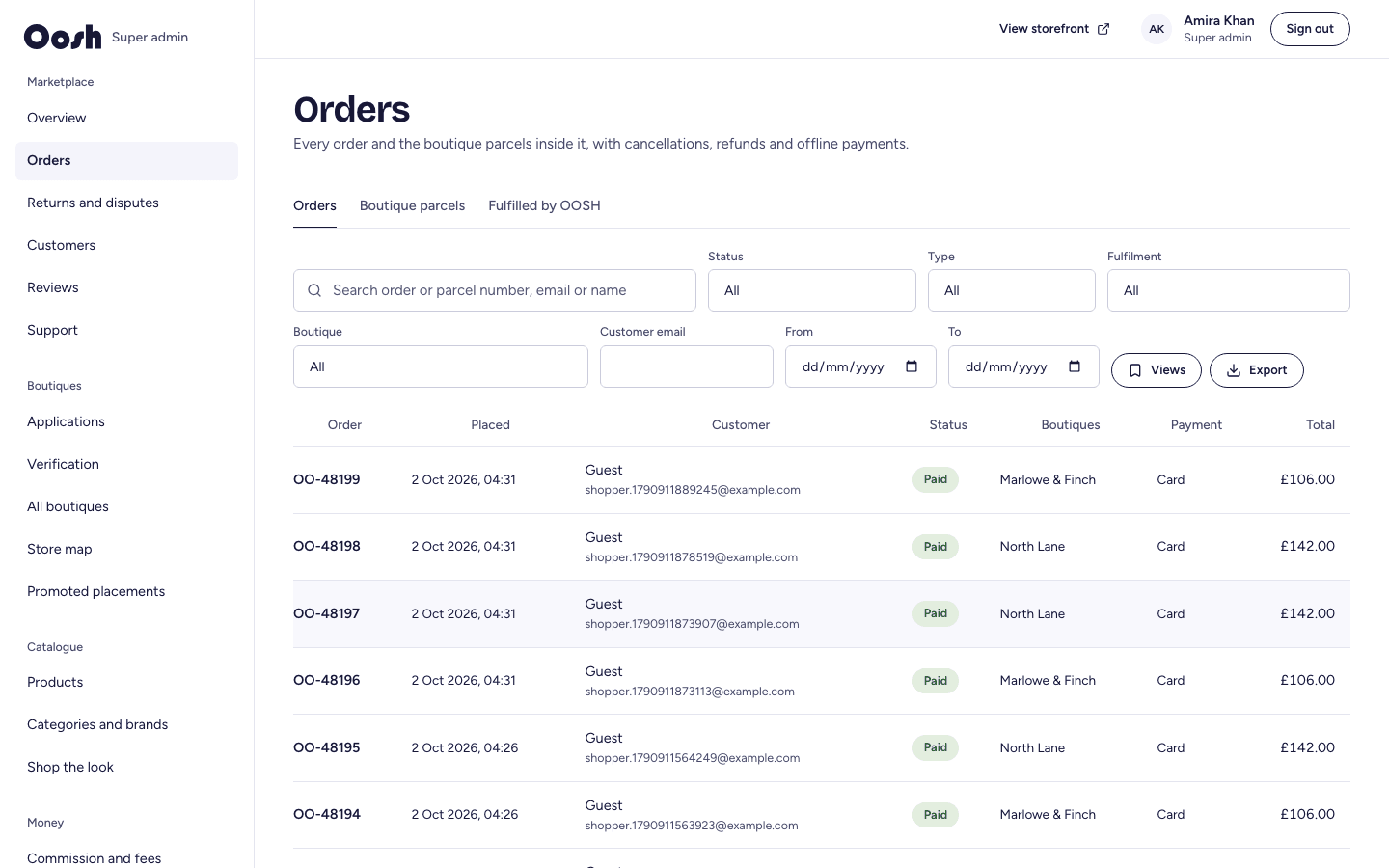Go to Customers in sidebar
1389x868 pixels.
click(126, 246)
